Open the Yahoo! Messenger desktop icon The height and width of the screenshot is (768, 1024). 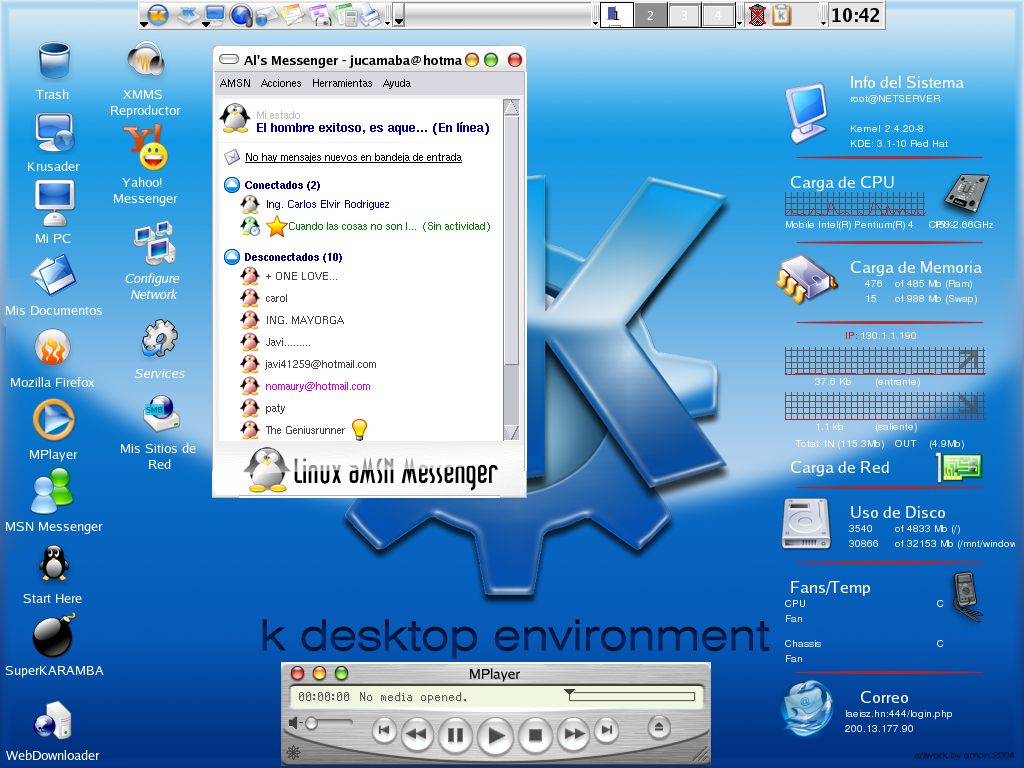pos(146,146)
